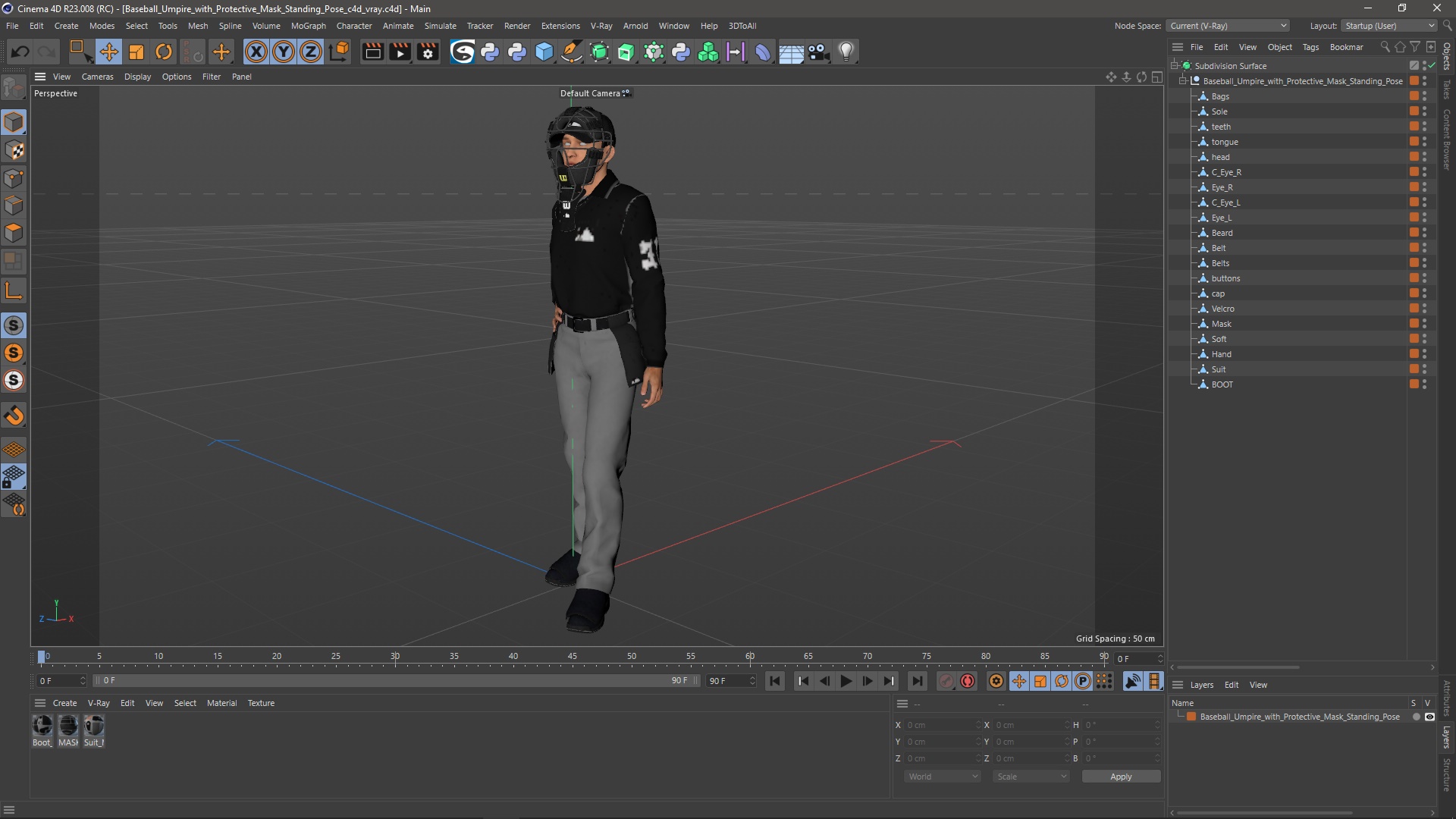Click the Live Selection tool icon

79,51
